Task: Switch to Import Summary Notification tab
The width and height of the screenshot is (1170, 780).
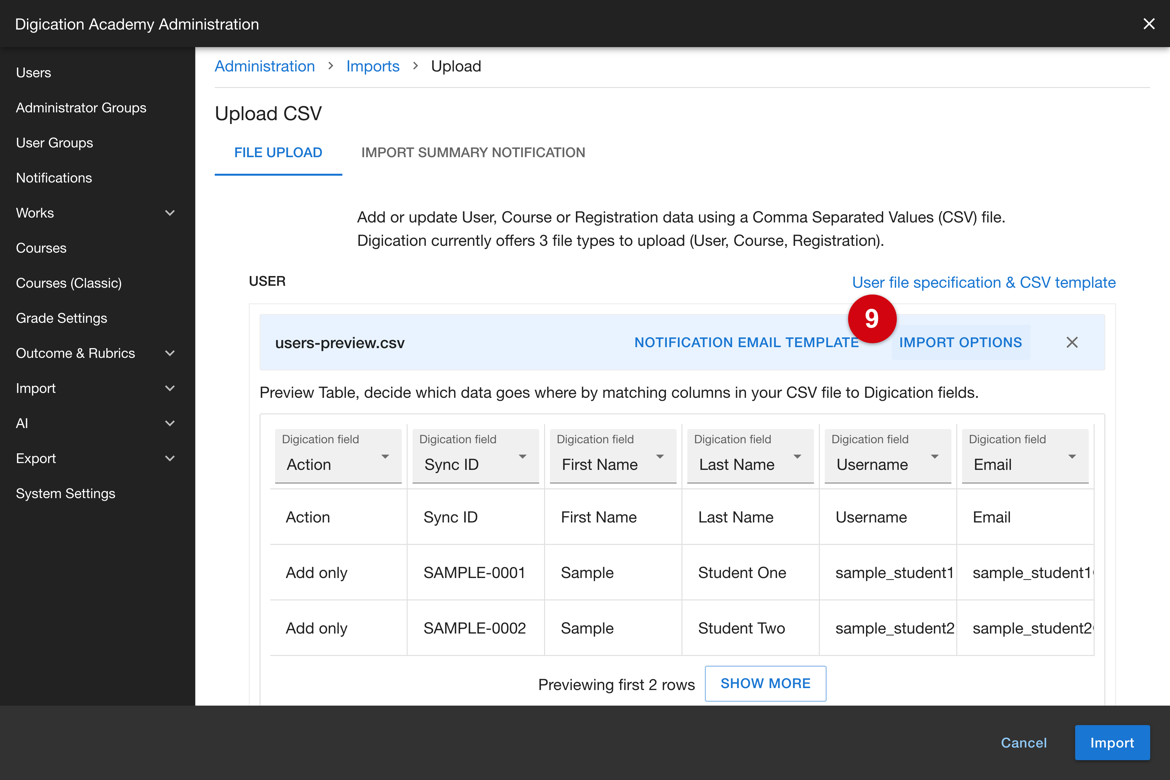Action: pos(473,152)
